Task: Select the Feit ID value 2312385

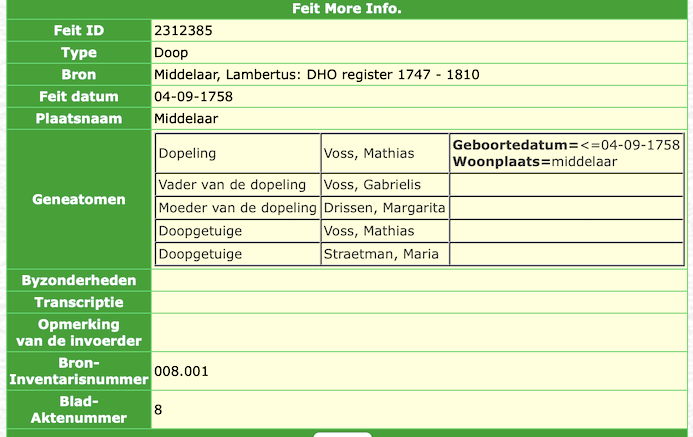Action: (x=183, y=31)
